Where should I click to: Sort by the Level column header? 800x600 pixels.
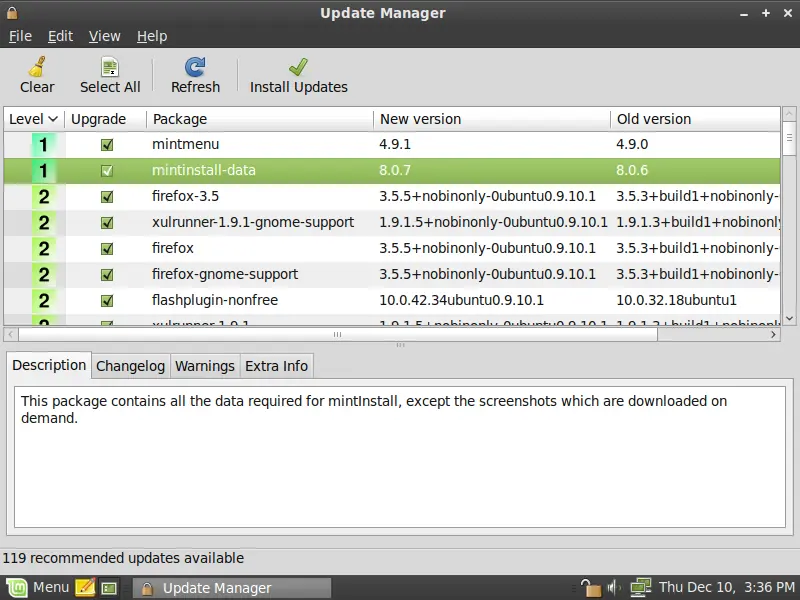pyautogui.click(x=34, y=119)
